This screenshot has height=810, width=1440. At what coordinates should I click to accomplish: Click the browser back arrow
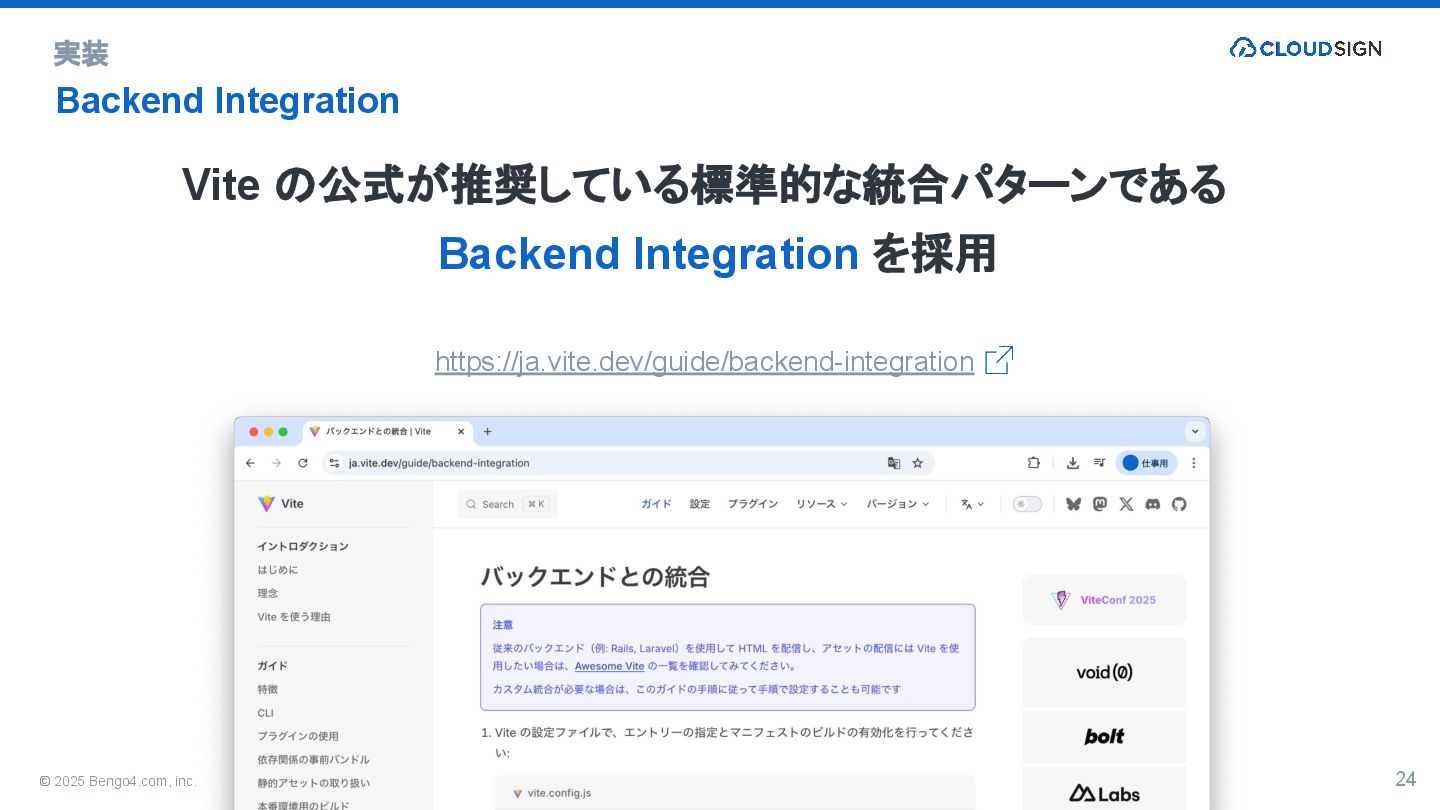click(x=250, y=463)
